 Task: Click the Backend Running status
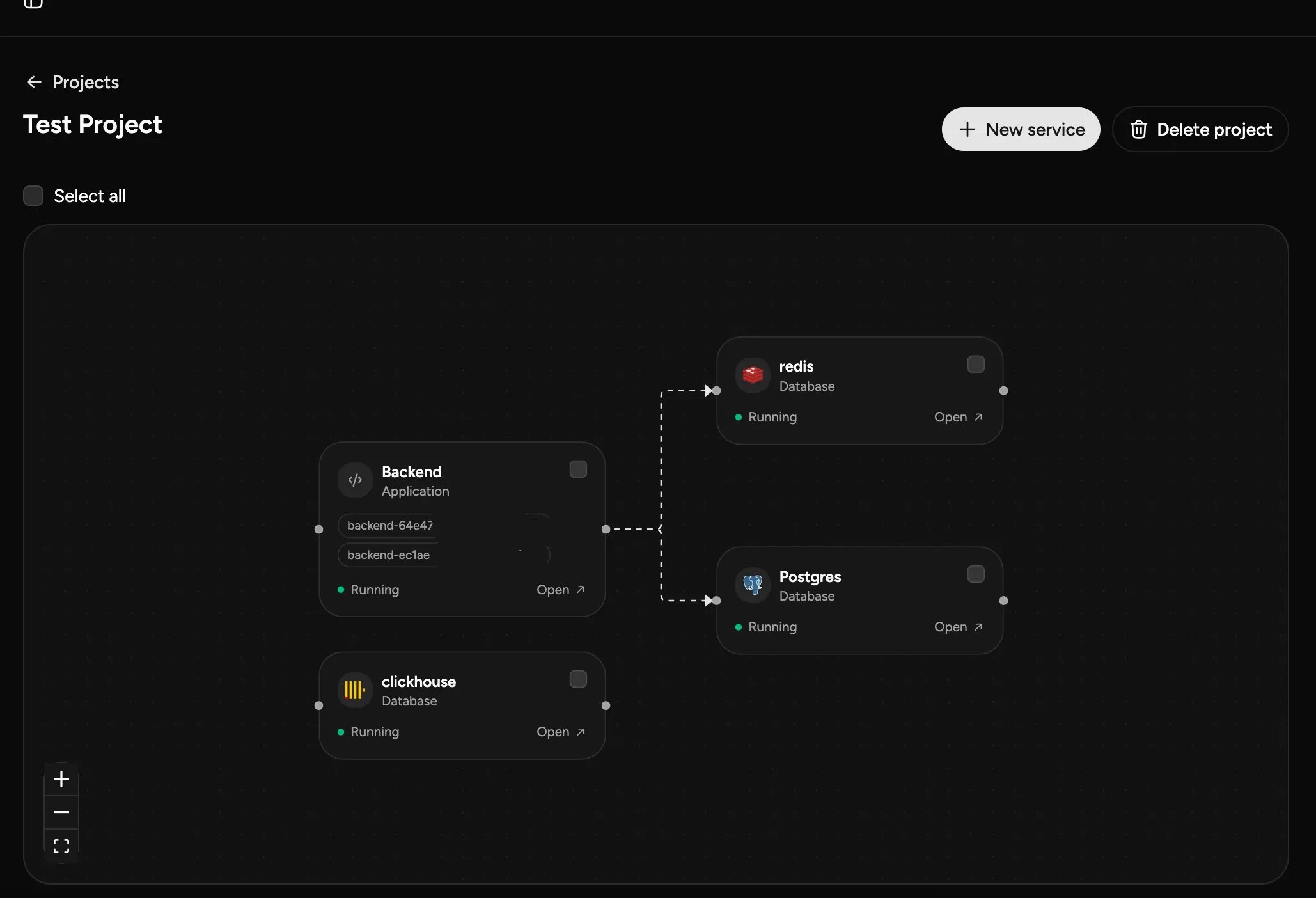368,590
